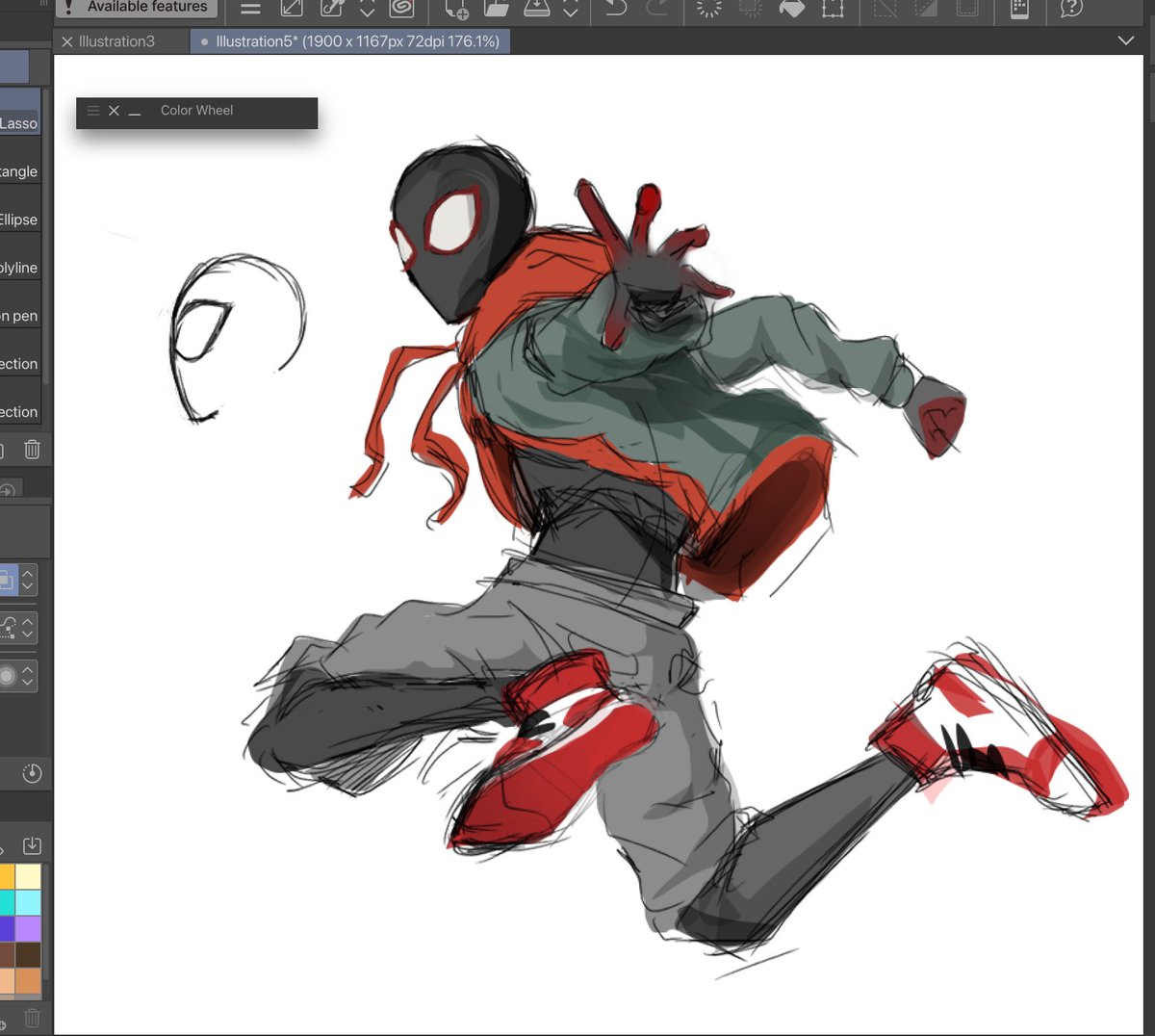Close the Illustration3 tab with X
This screenshot has height=1036, width=1155.
(x=67, y=41)
